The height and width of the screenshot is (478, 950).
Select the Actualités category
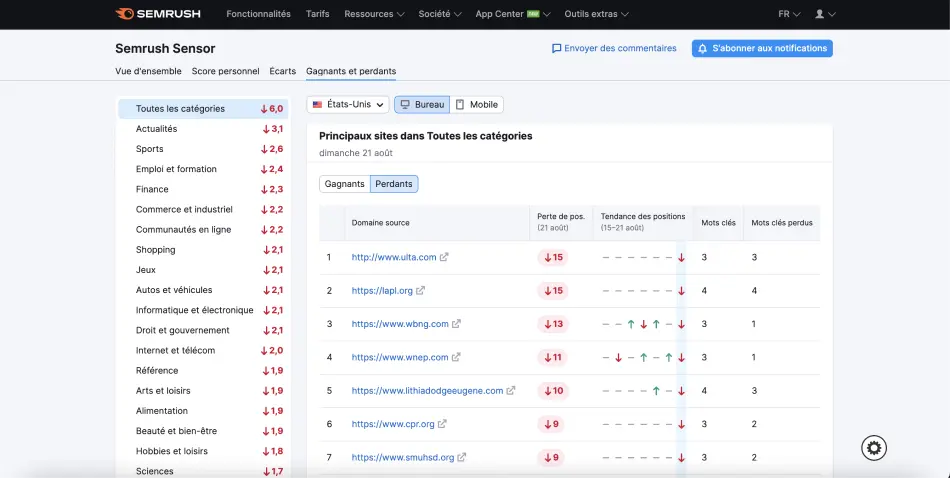203,128
